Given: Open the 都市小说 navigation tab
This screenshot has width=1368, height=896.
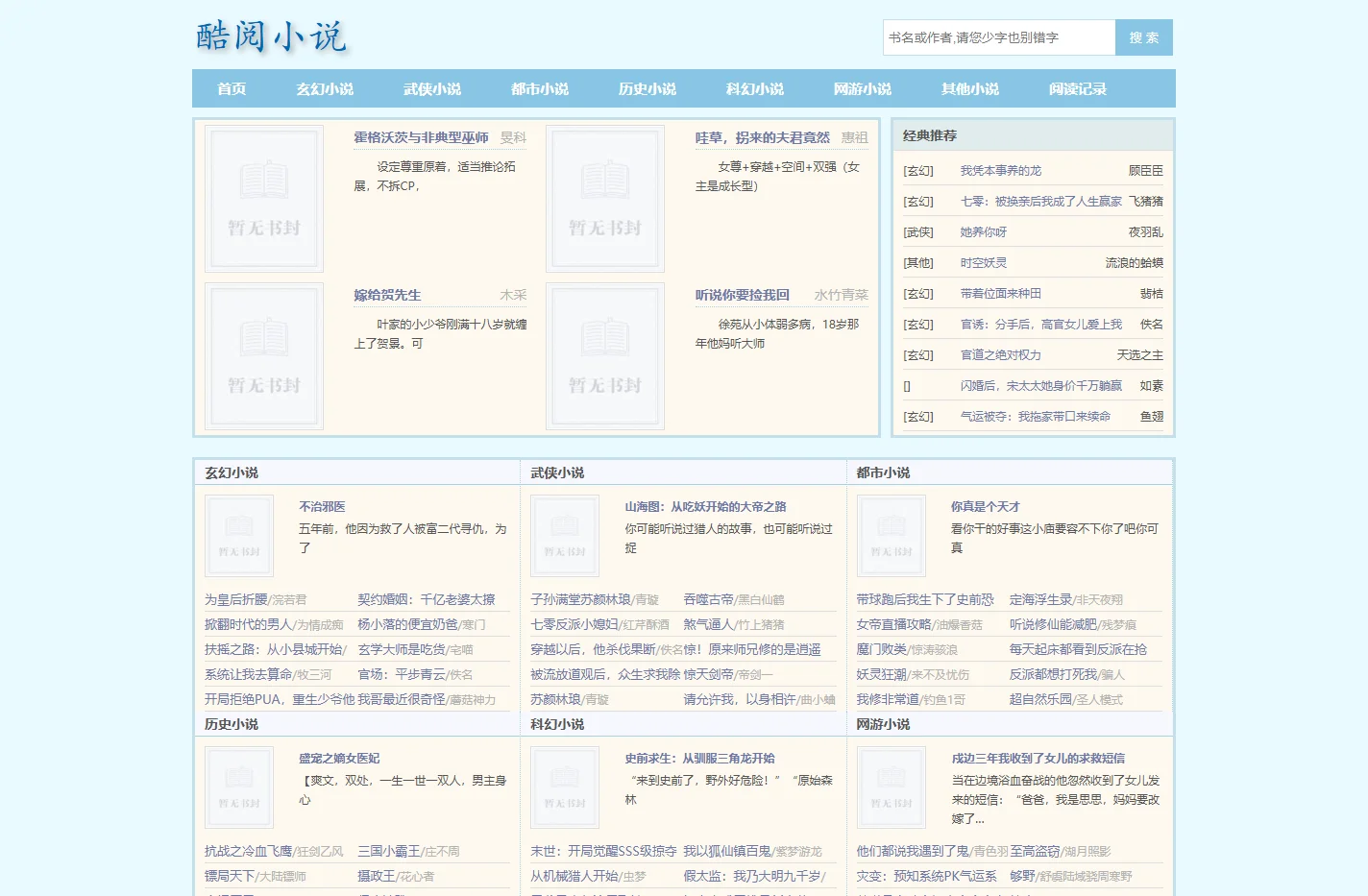Looking at the screenshot, I should click(x=540, y=88).
